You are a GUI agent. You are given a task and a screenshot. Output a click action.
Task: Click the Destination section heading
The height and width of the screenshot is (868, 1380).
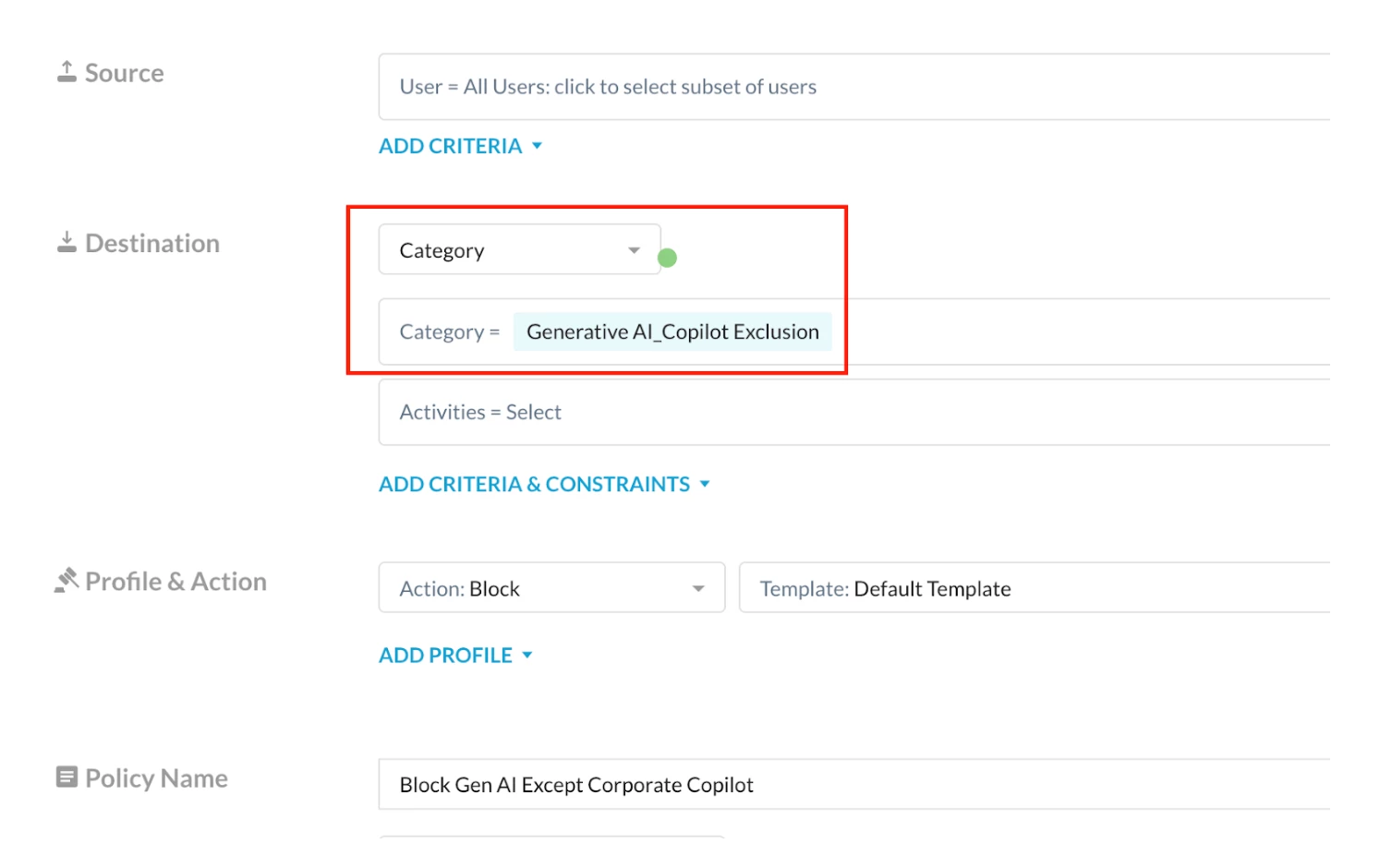pyautogui.click(x=152, y=243)
